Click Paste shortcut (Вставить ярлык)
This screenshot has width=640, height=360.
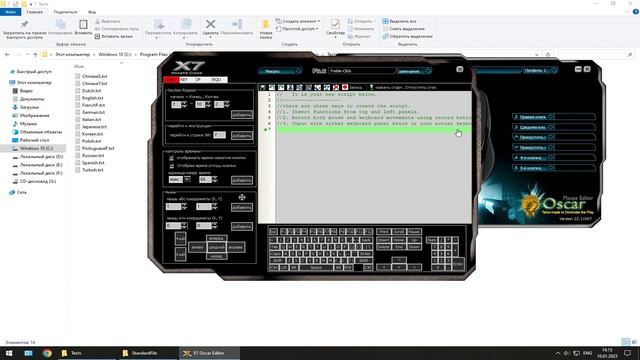point(114,36)
